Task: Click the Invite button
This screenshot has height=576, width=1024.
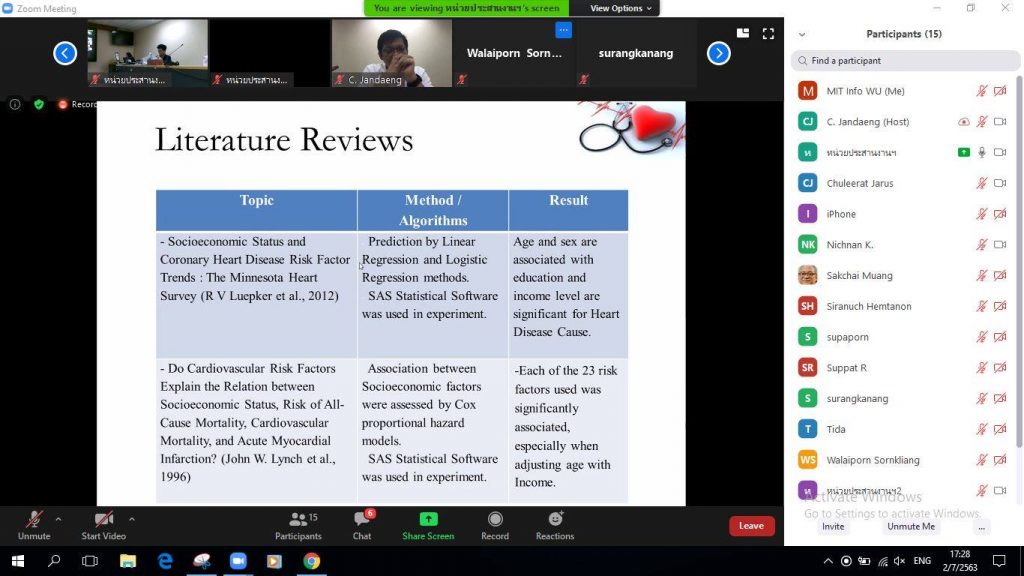Action: pos(833,526)
